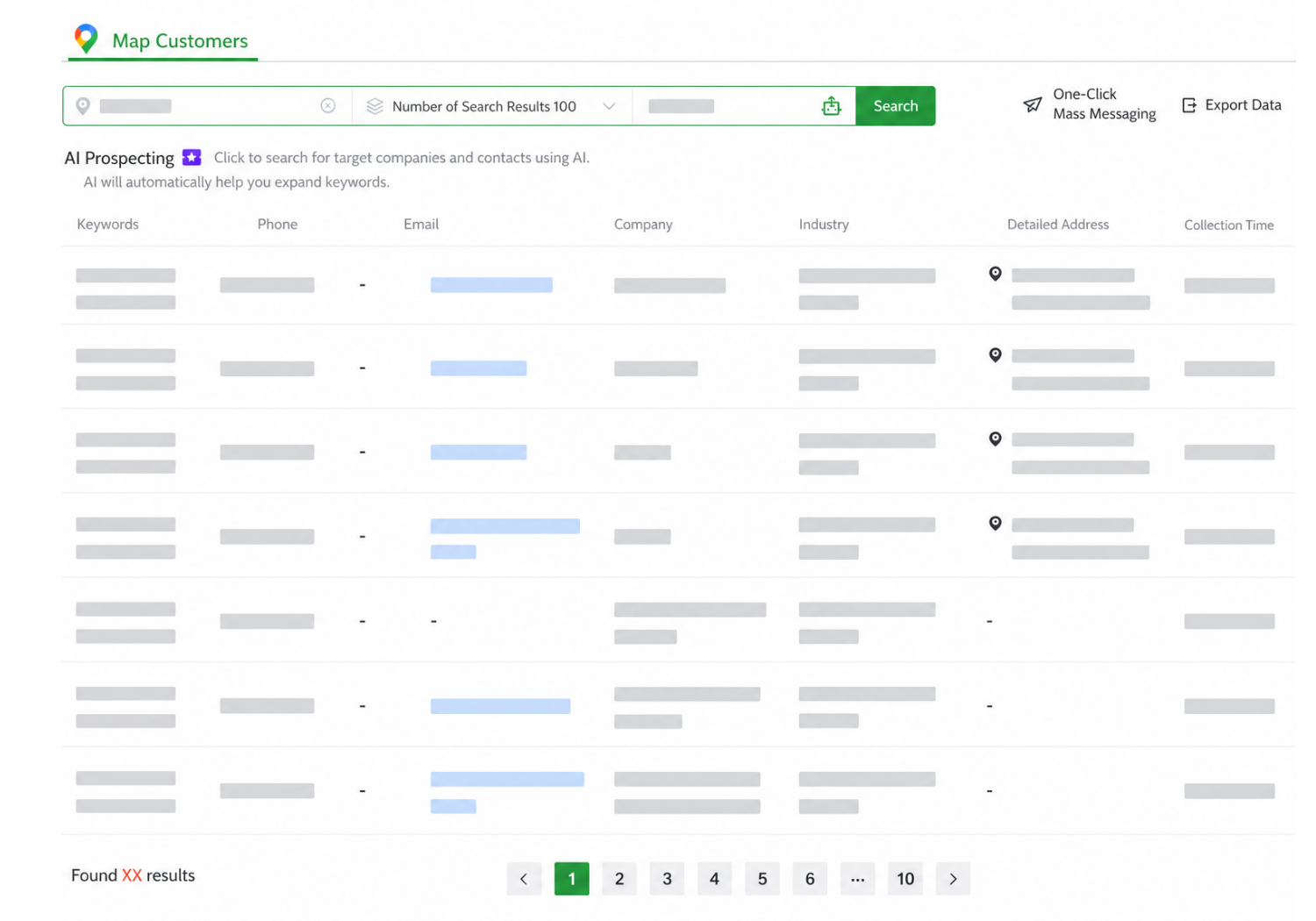The width and height of the screenshot is (1316, 921).
Task: Click the Industry column header
Action: pos(824,225)
